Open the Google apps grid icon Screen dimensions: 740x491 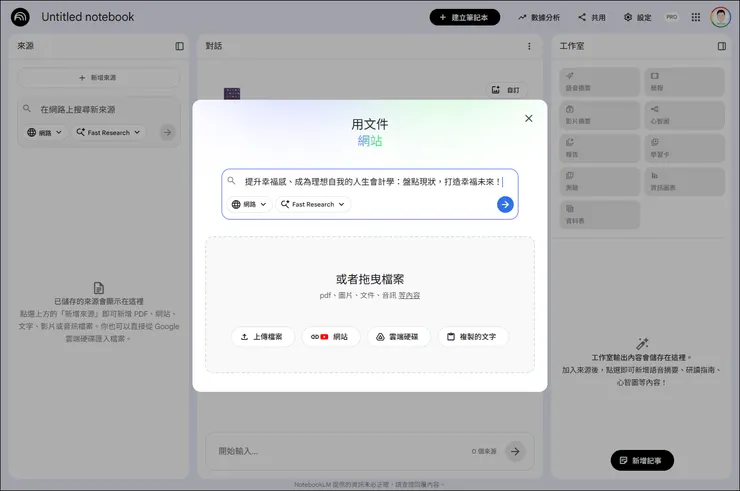696,17
